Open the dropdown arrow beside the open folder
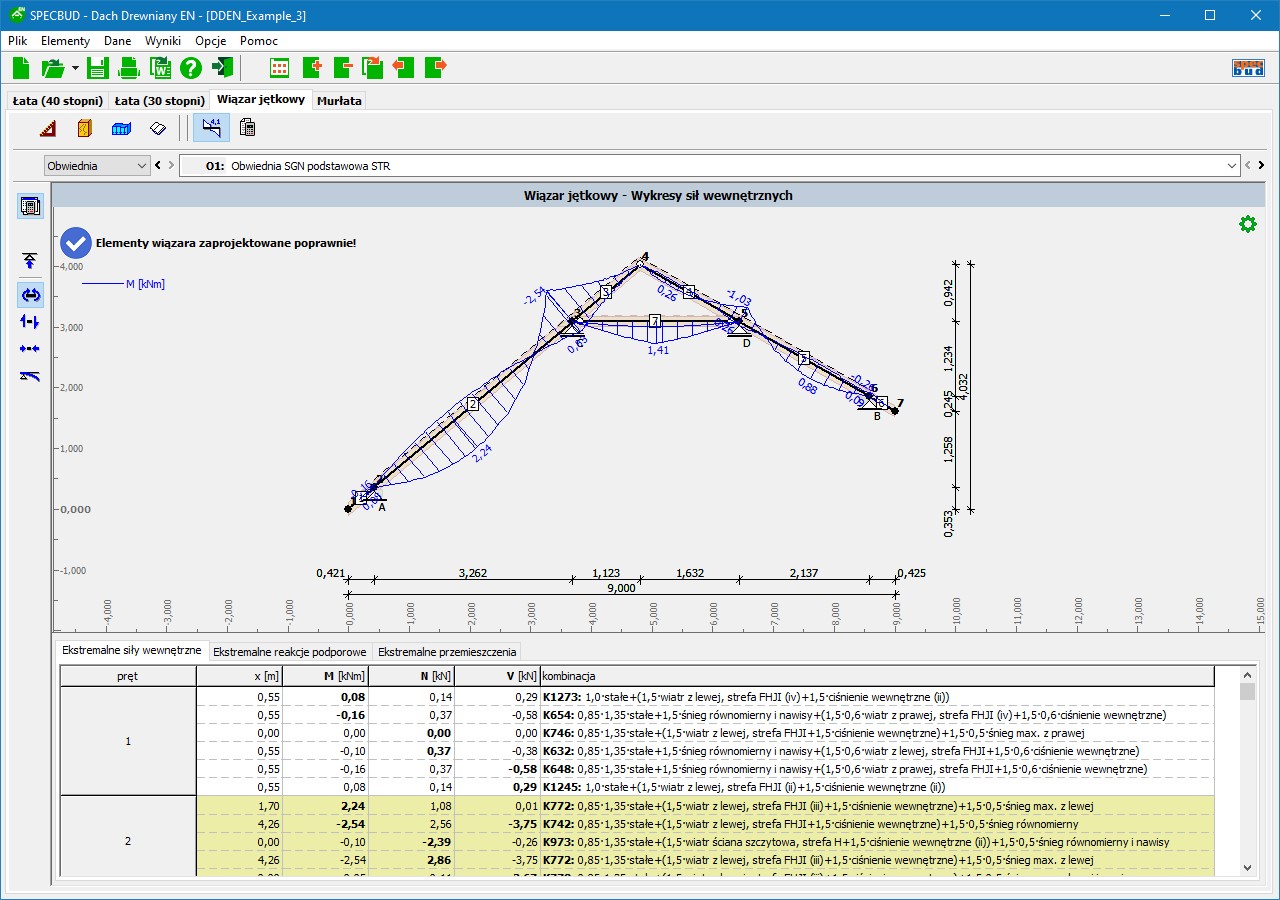 click(75, 68)
